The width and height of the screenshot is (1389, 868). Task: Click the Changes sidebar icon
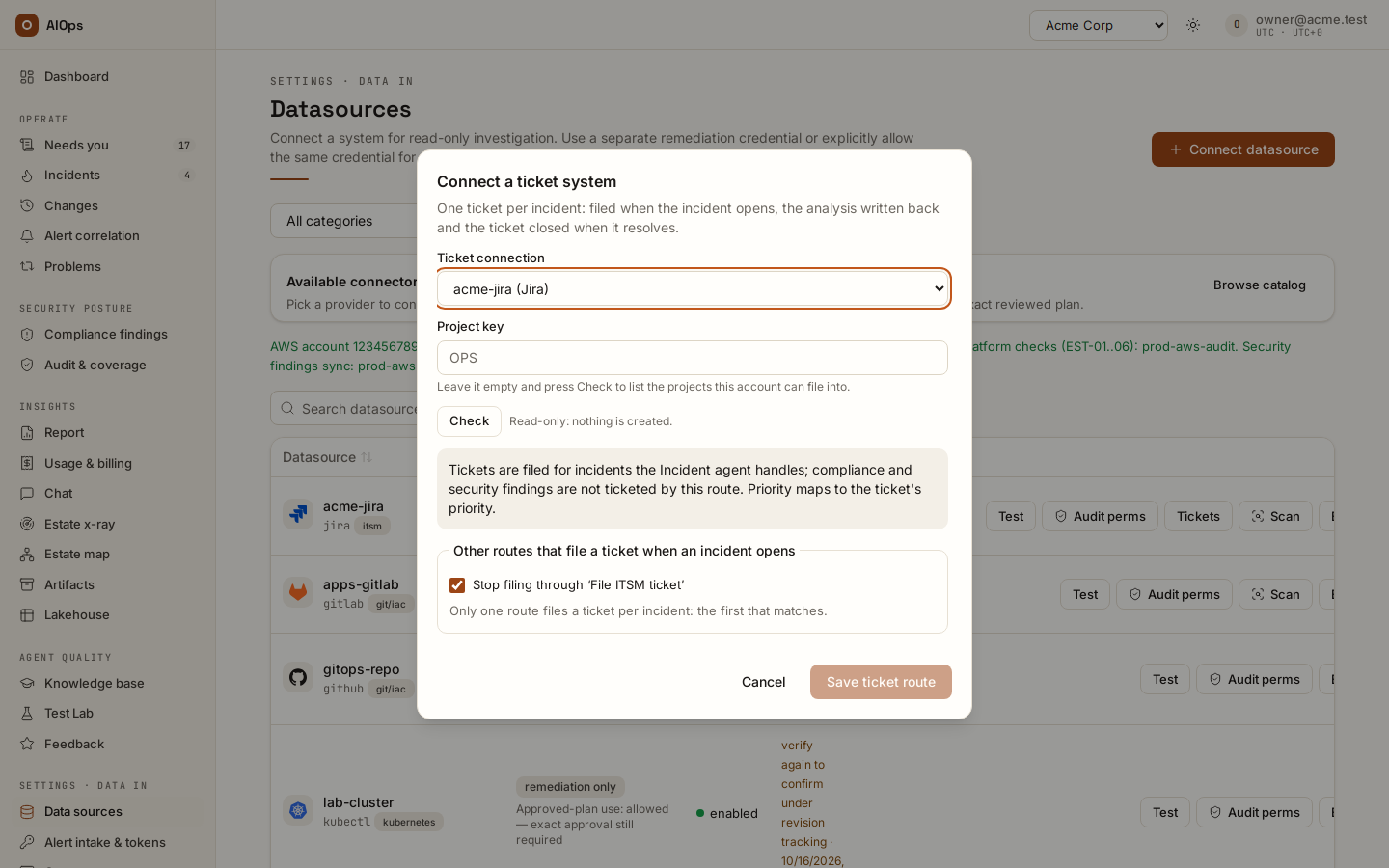click(27, 205)
